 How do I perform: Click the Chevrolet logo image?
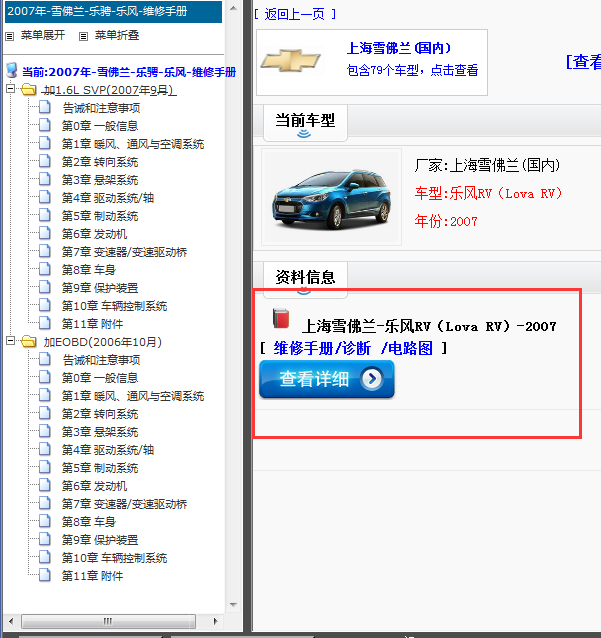291,61
